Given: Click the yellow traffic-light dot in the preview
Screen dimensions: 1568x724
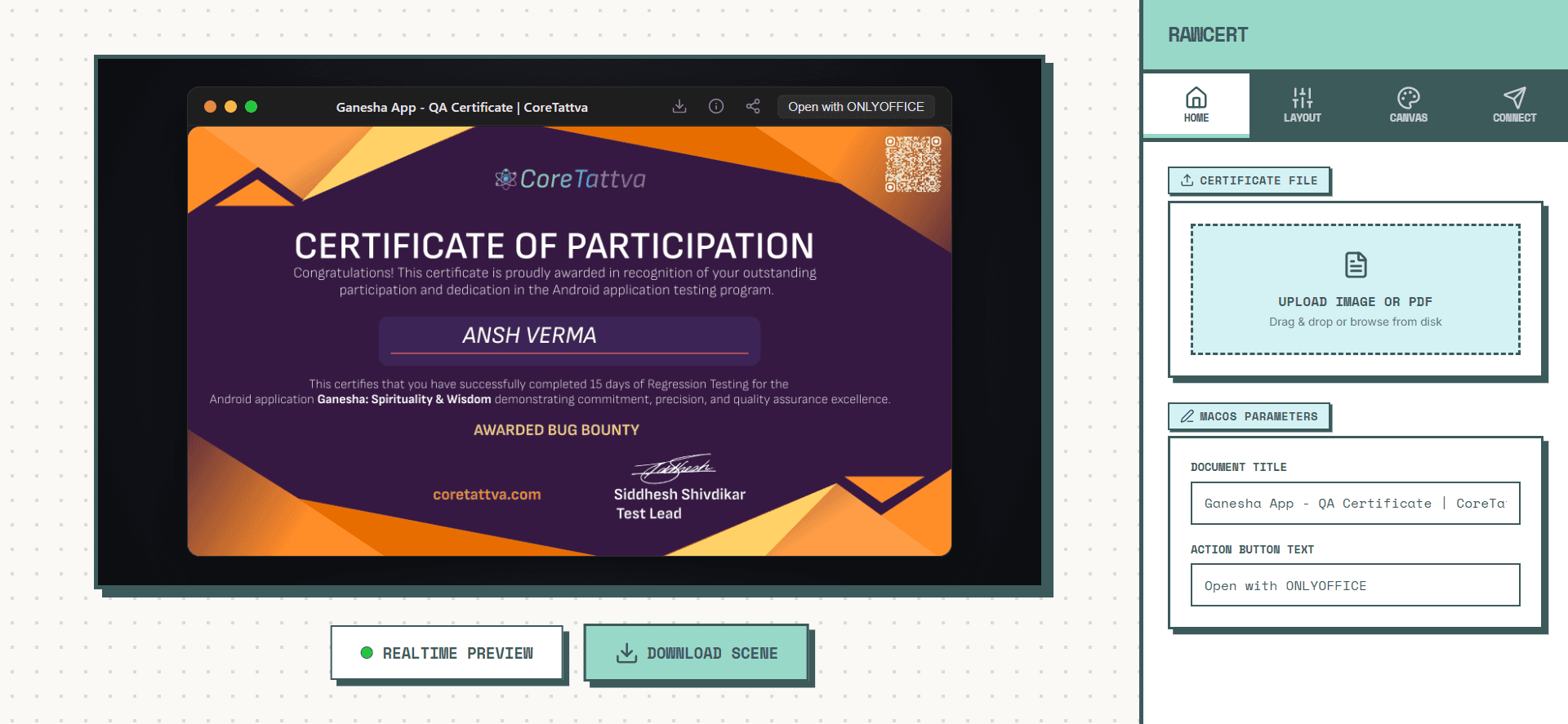Looking at the screenshot, I should [230, 106].
